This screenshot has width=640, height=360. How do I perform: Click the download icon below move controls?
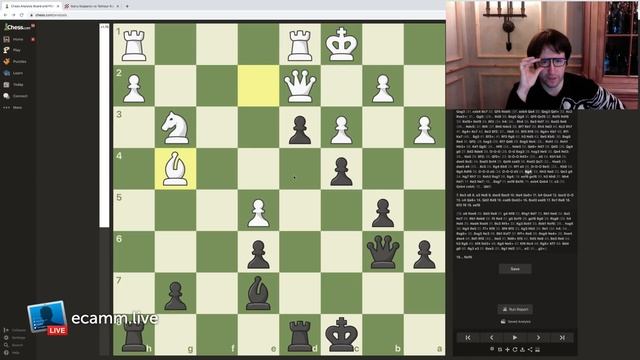pyautogui.click(x=522, y=349)
